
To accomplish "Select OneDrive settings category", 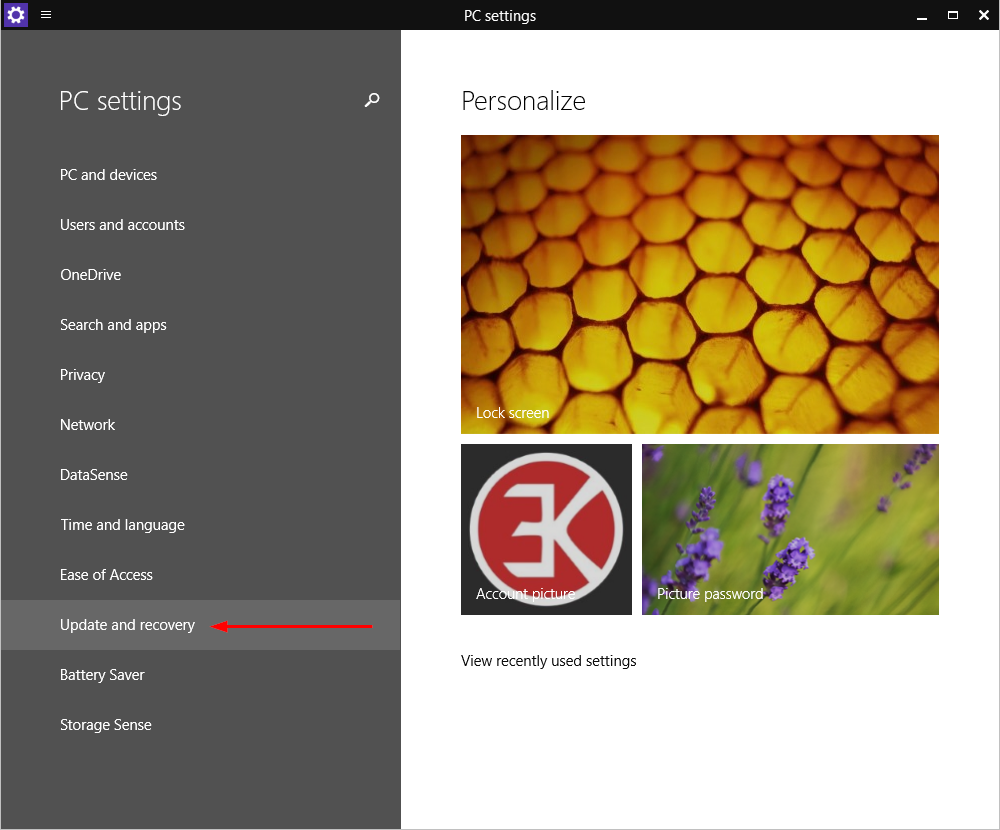I will coord(200,275).
